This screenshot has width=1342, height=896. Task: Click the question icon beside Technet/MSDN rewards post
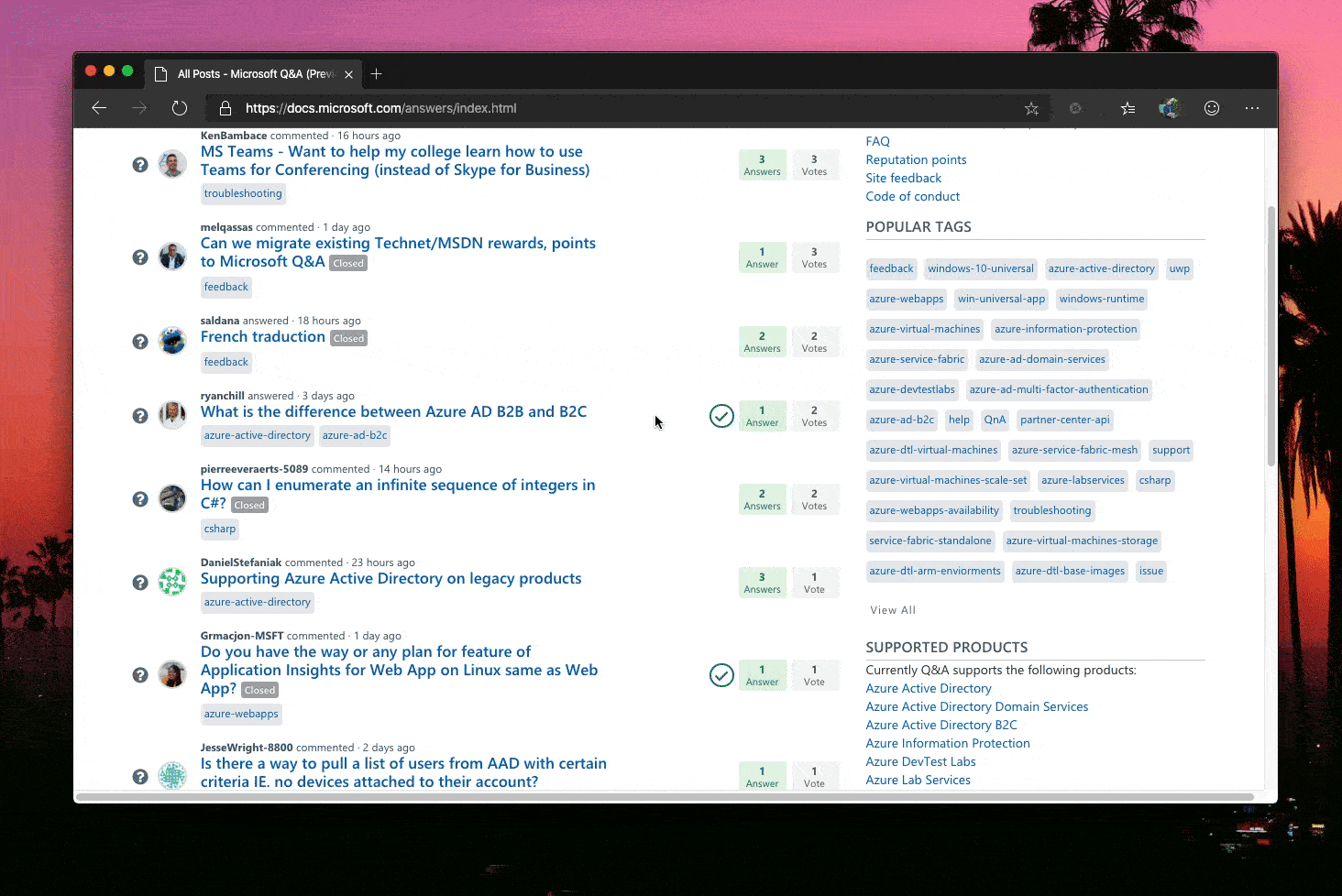pos(140,257)
